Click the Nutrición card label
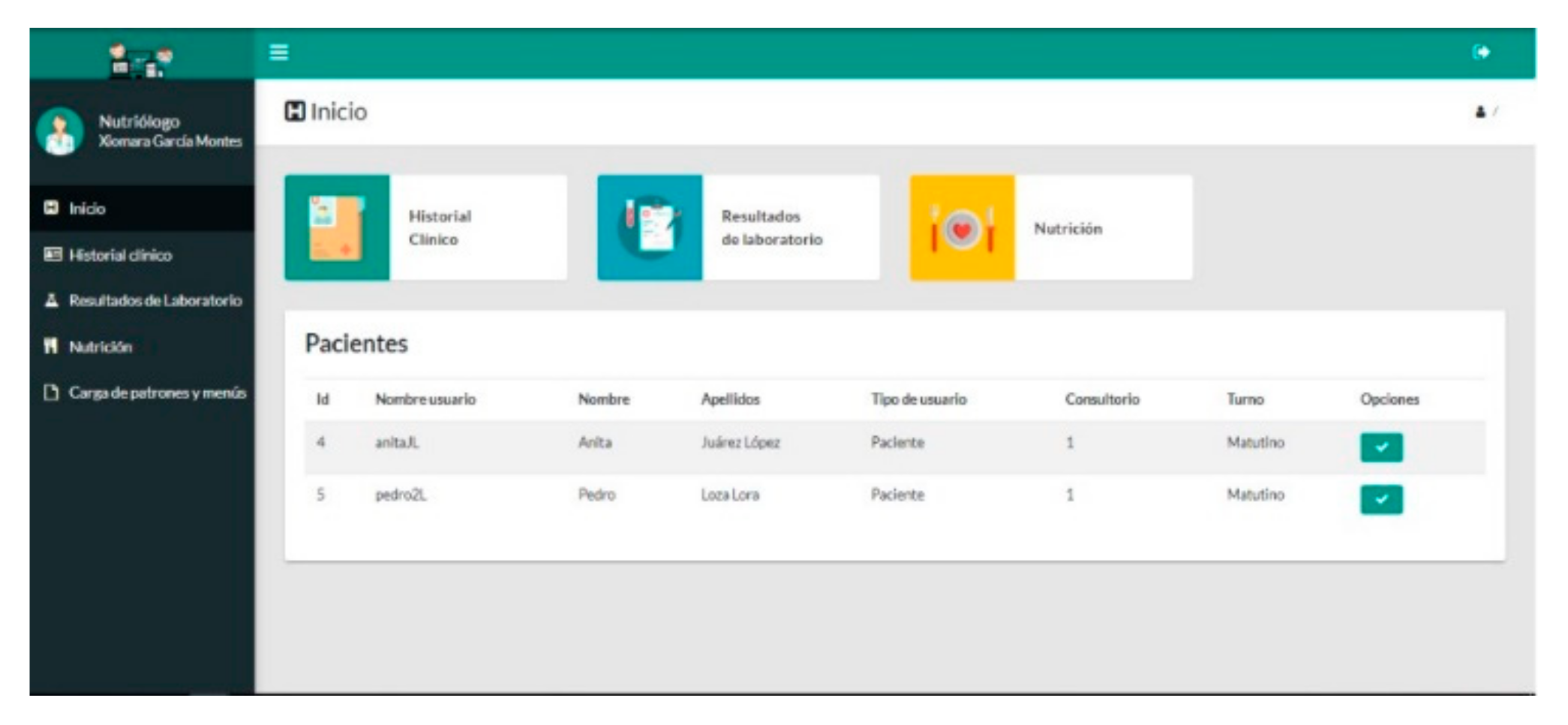The height and width of the screenshot is (725, 1568). pyautogui.click(x=1068, y=228)
